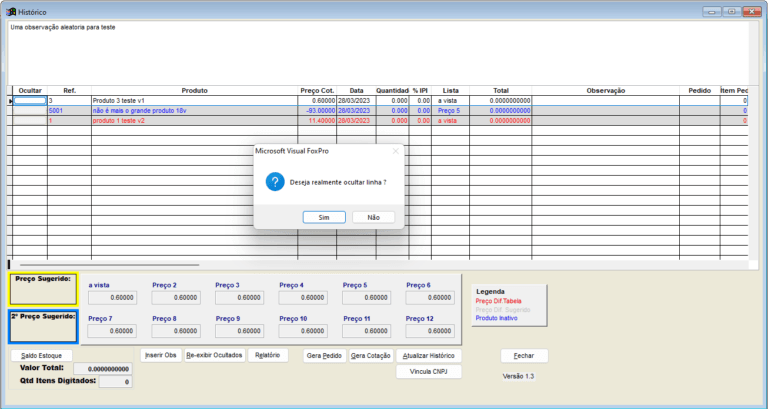Tick the Ocultar cell for produto 1 teste v2
The height and width of the screenshot is (409, 768).
(x=30, y=120)
